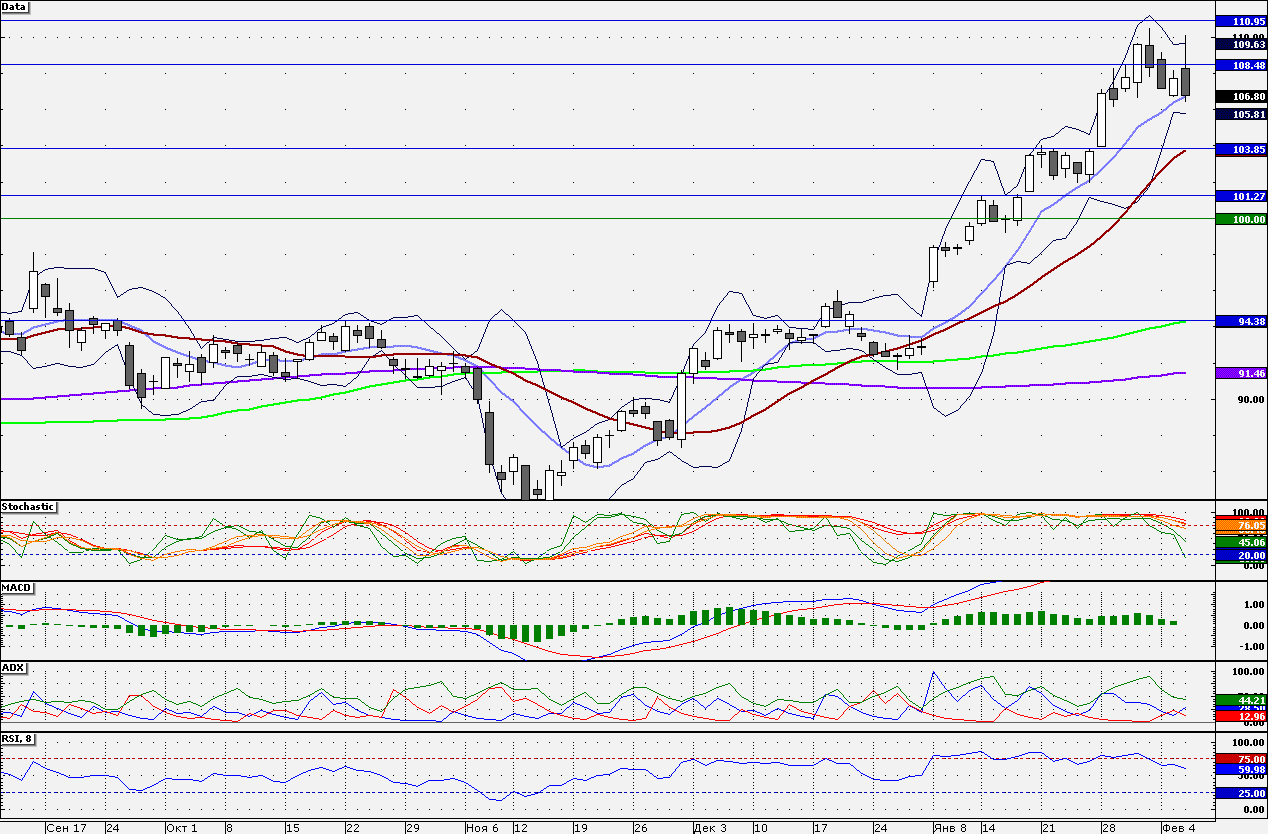Click the 110.95 price level tag
This screenshot has height=834, width=1268.
click(x=1240, y=21)
